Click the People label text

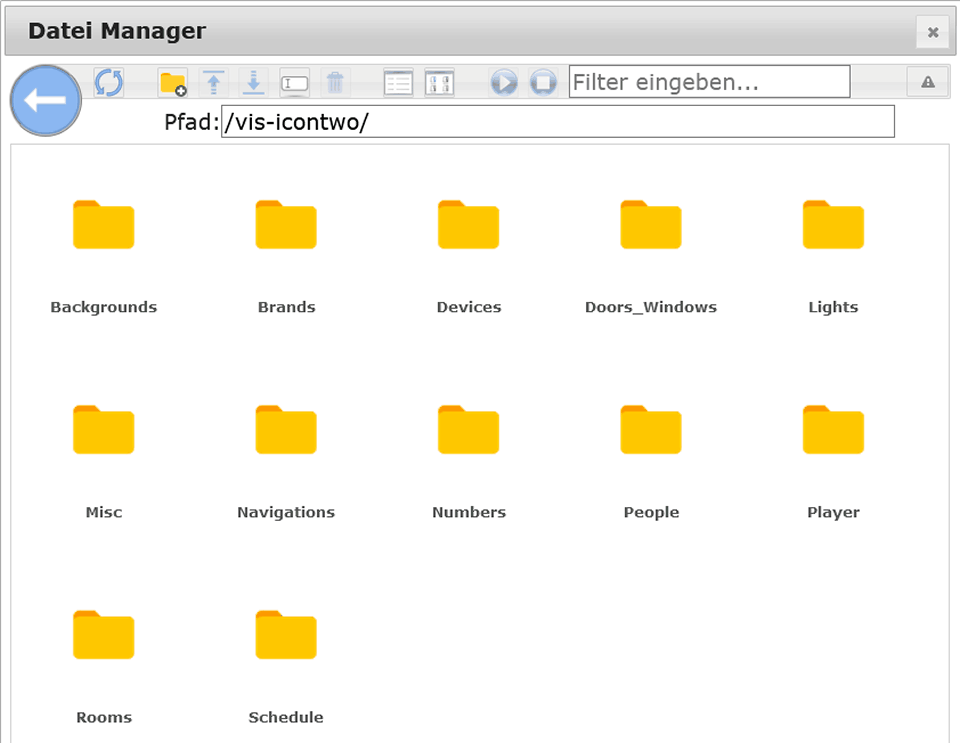[x=651, y=512]
